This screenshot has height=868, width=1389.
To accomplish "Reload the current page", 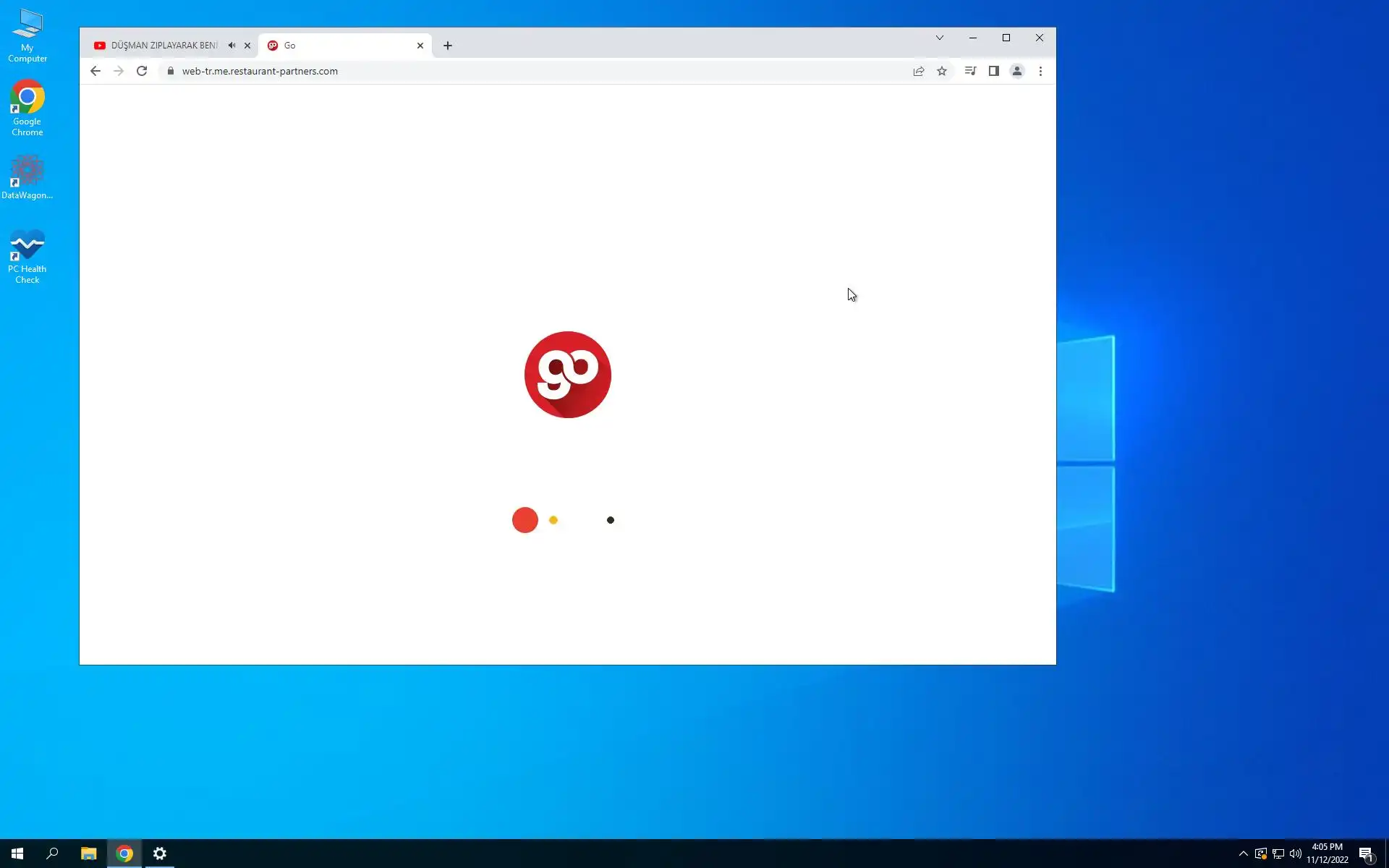I will 142,71.
